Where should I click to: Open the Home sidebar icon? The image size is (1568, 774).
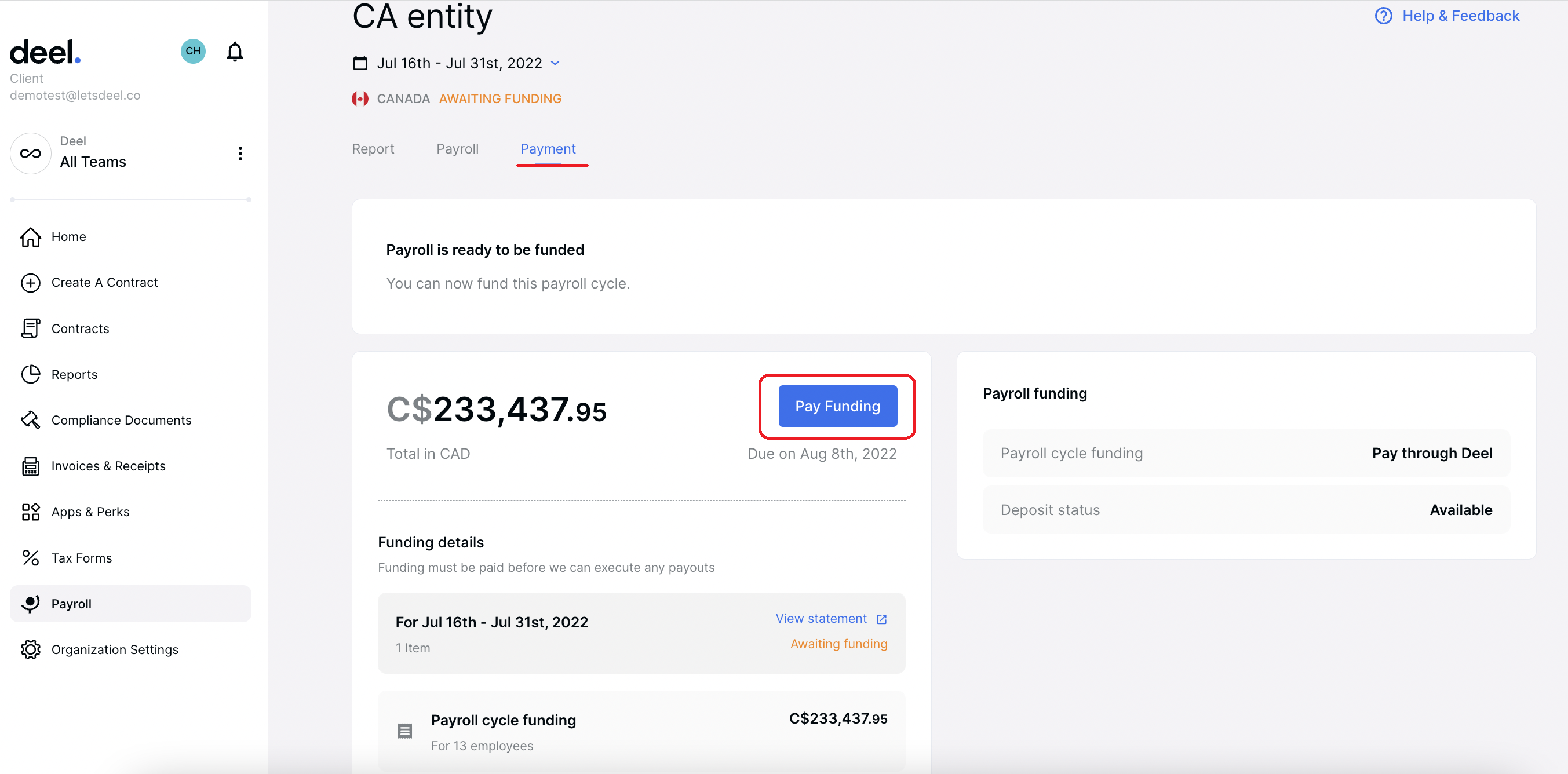[31, 237]
